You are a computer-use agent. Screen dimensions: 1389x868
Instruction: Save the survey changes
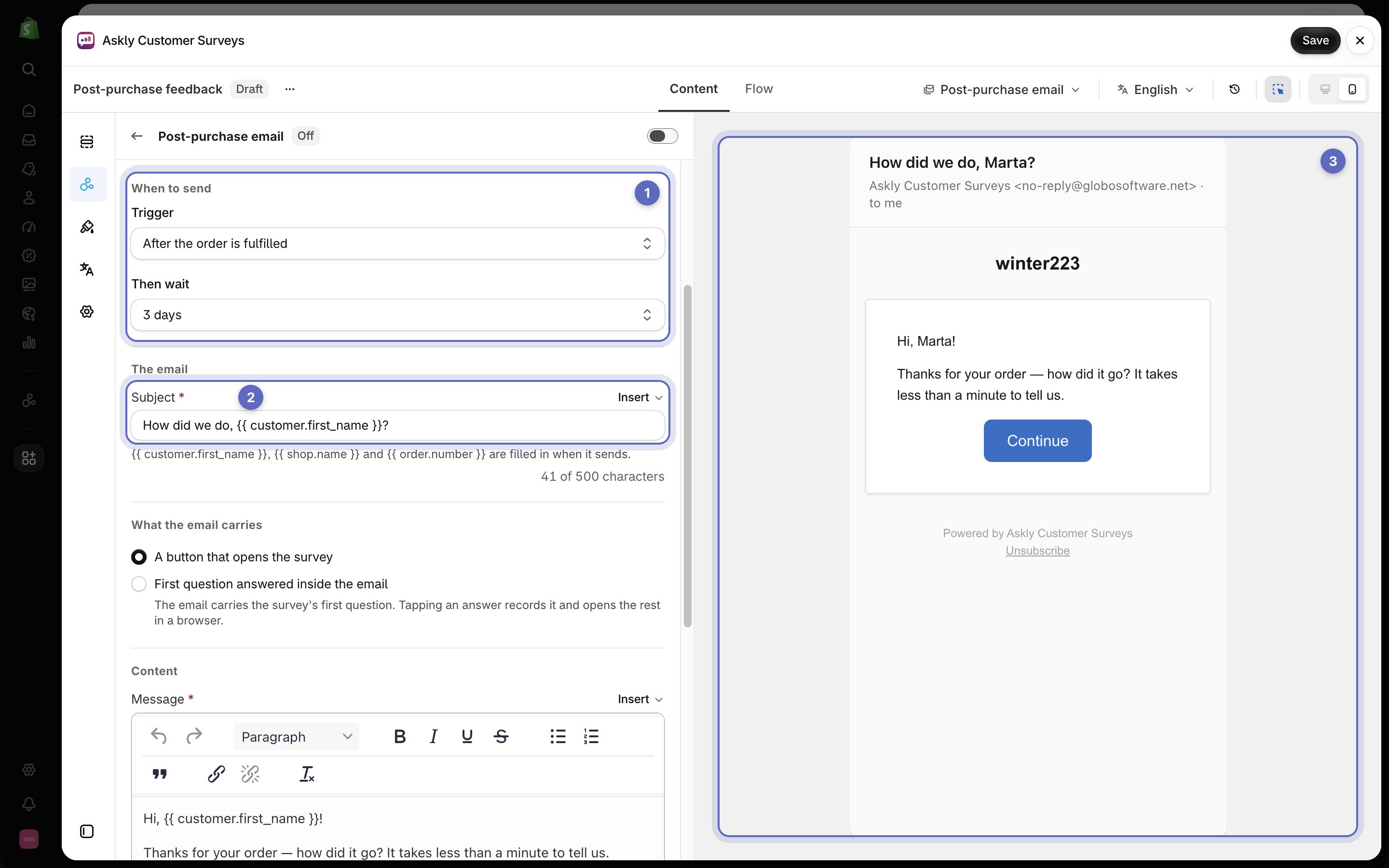1315,40
